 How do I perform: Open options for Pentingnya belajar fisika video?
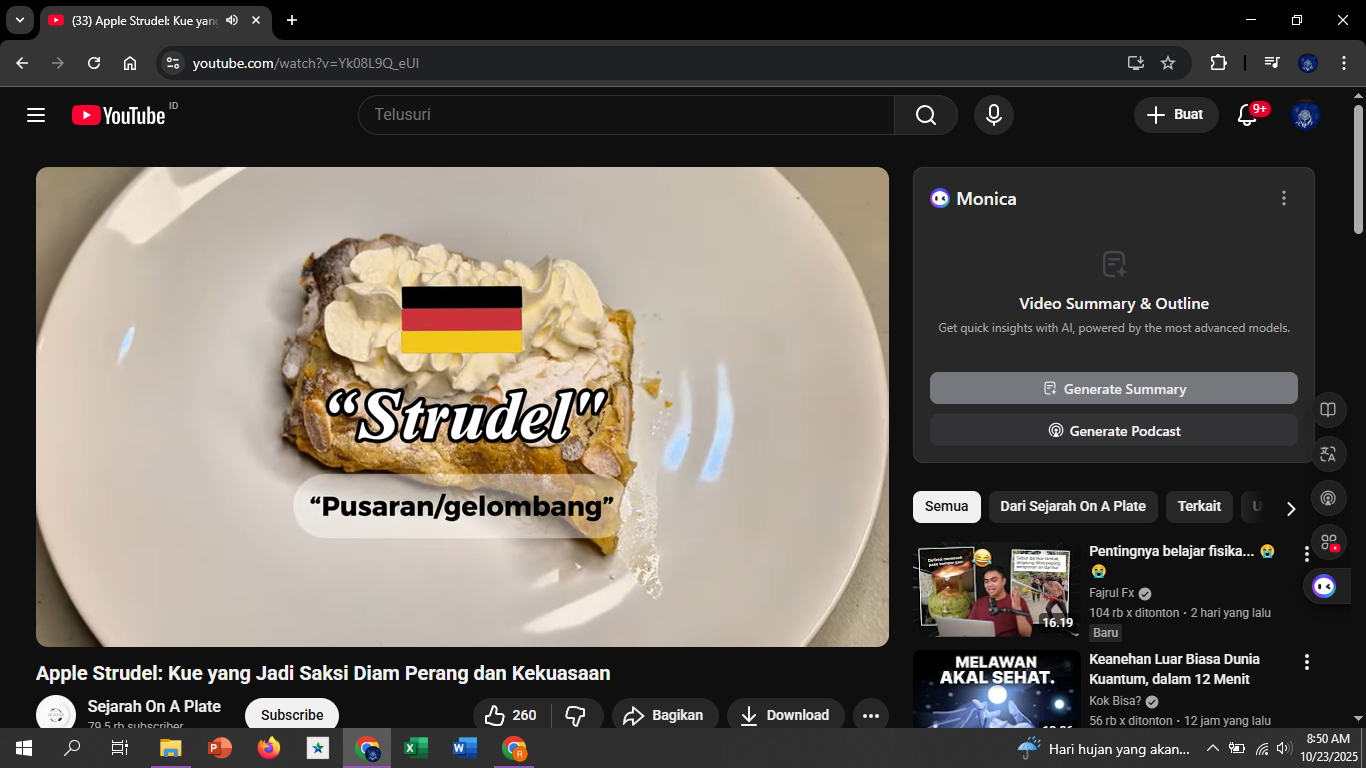coord(1306,553)
